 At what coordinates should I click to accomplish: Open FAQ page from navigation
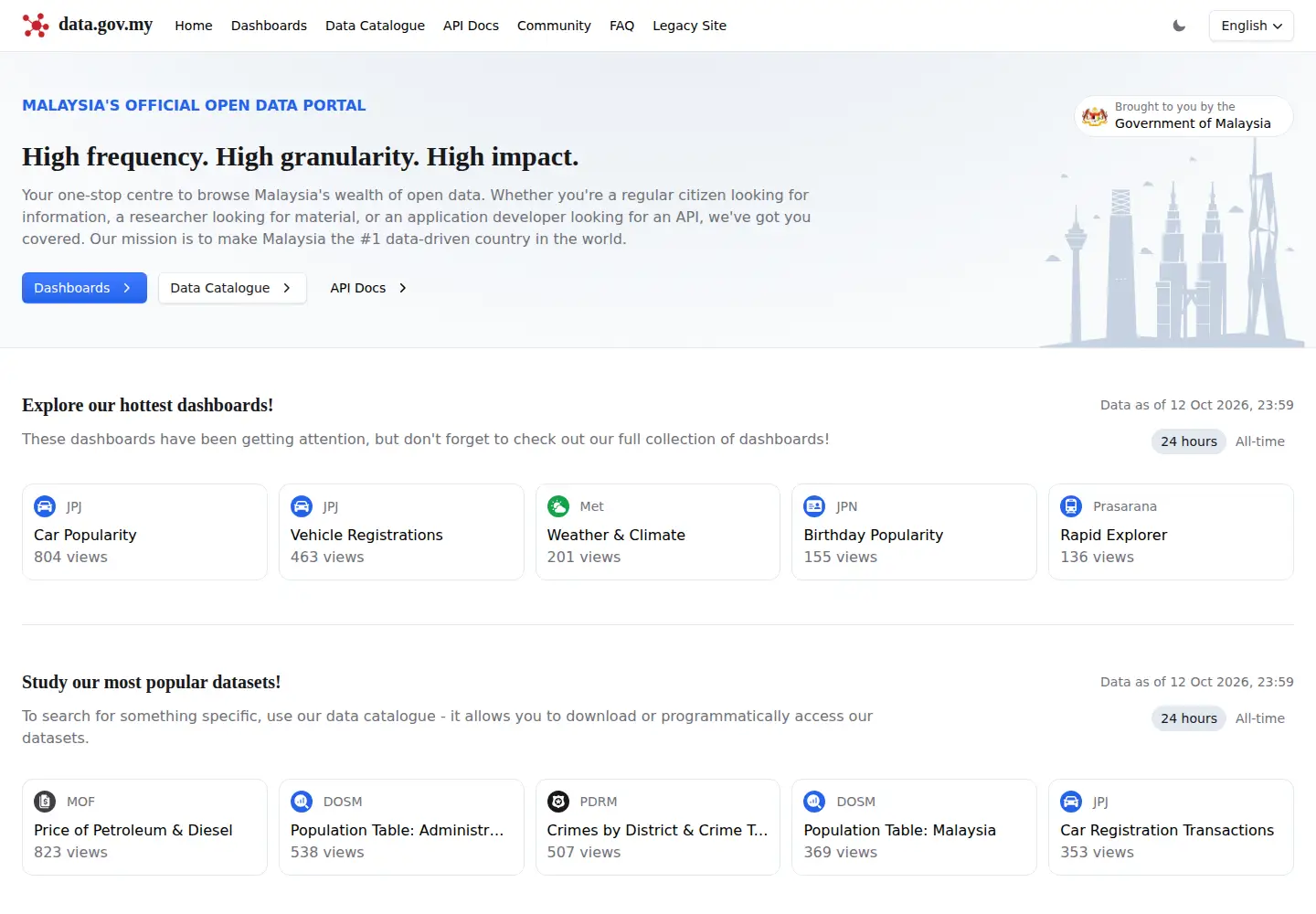(x=621, y=26)
